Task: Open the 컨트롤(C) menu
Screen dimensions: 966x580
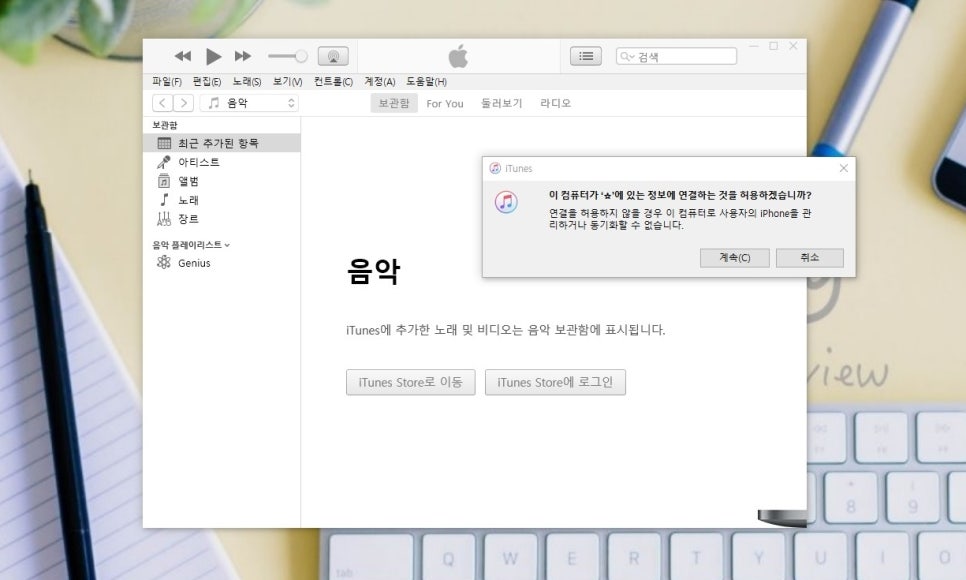Action: 333,81
